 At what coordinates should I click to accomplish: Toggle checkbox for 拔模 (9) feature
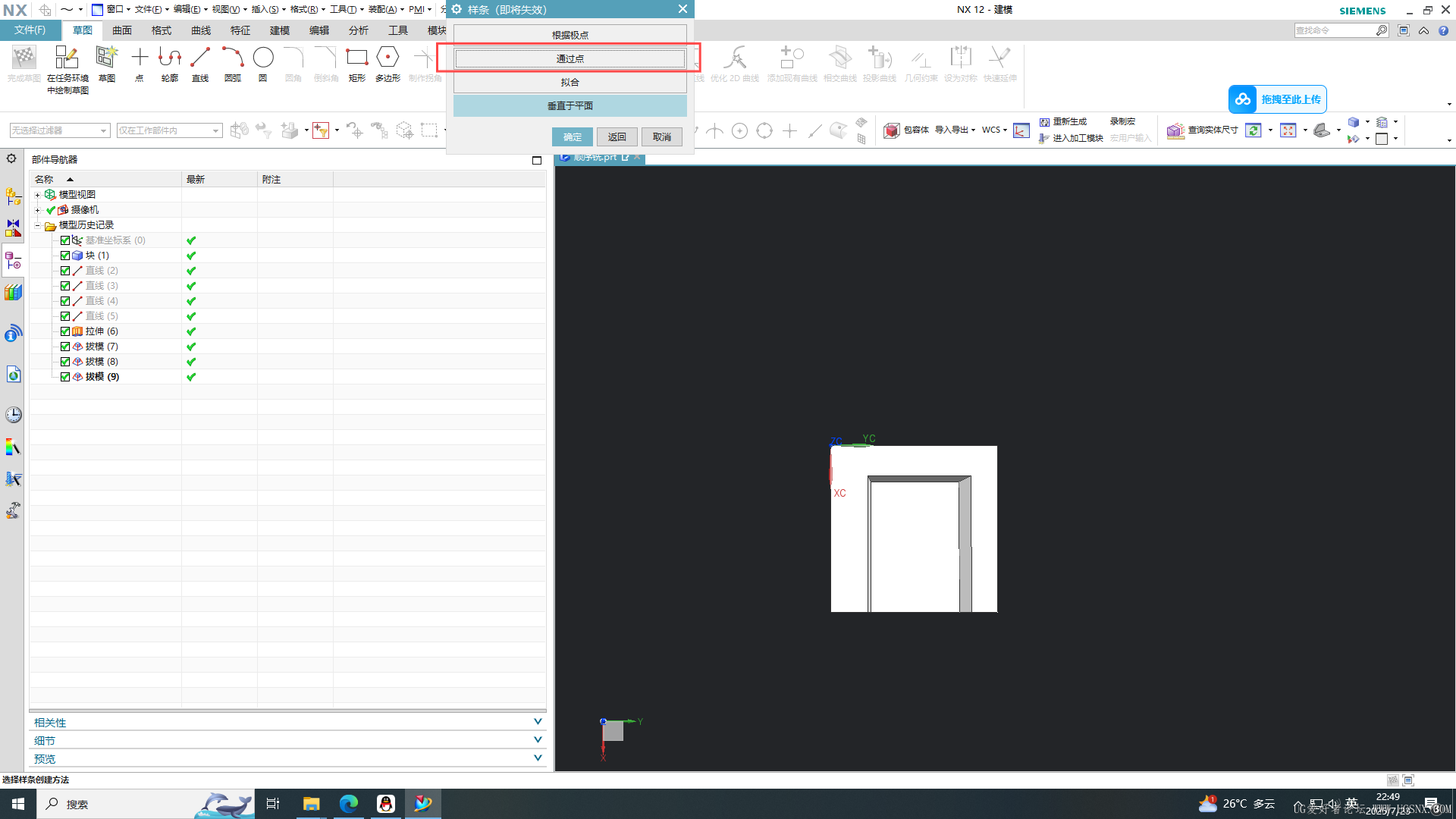[x=65, y=377]
